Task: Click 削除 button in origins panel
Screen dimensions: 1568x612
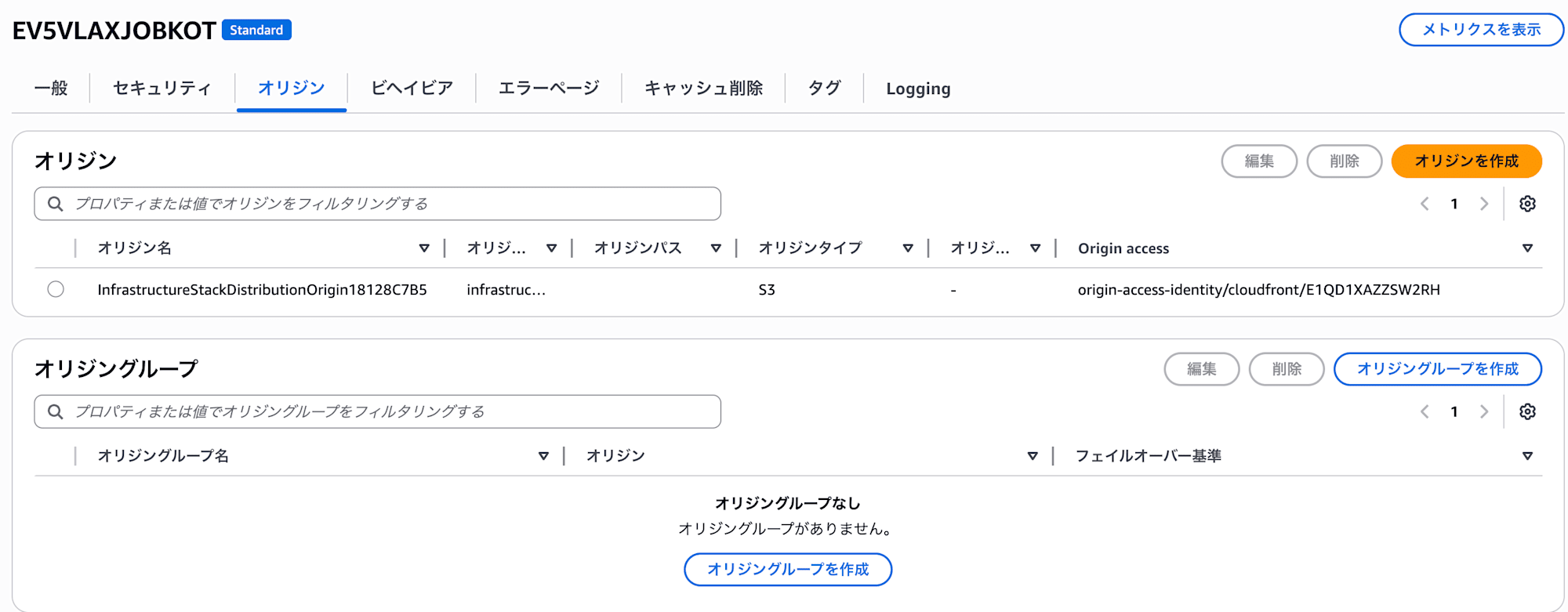Action: tap(1345, 161)
